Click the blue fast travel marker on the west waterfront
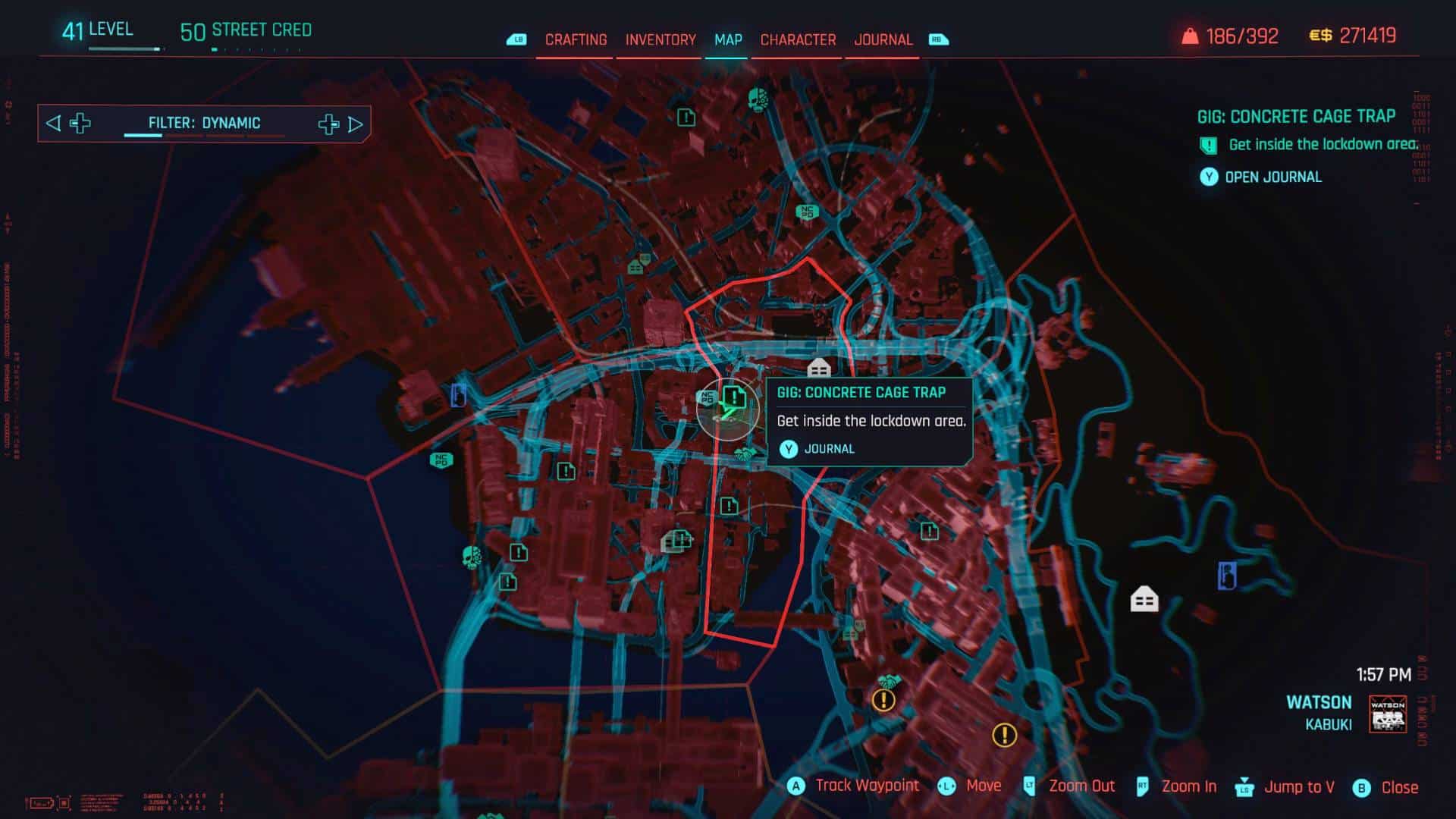1456x819 pixels. [458, 394]
